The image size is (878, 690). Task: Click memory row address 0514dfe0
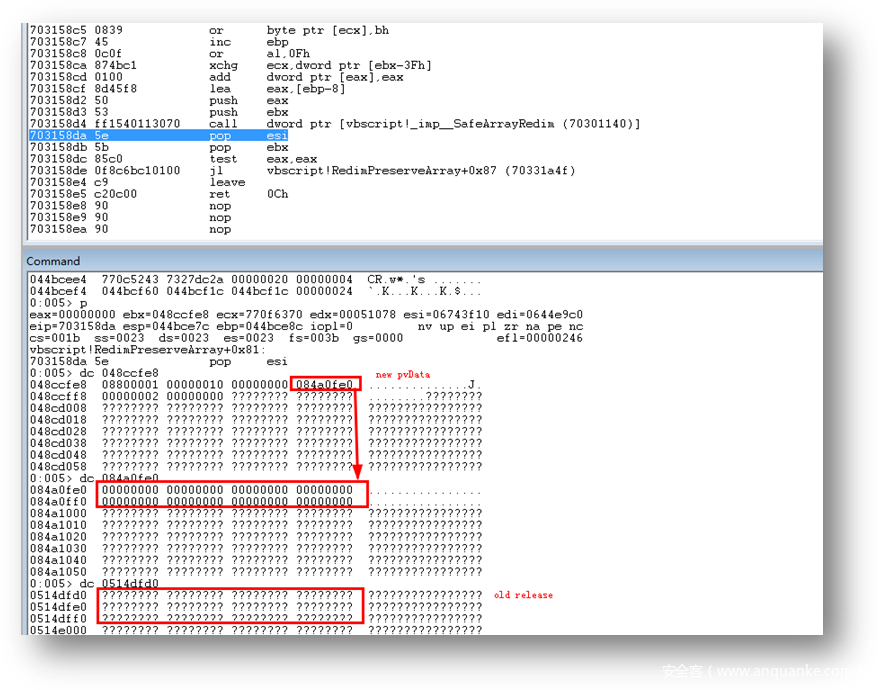(58, 607)
